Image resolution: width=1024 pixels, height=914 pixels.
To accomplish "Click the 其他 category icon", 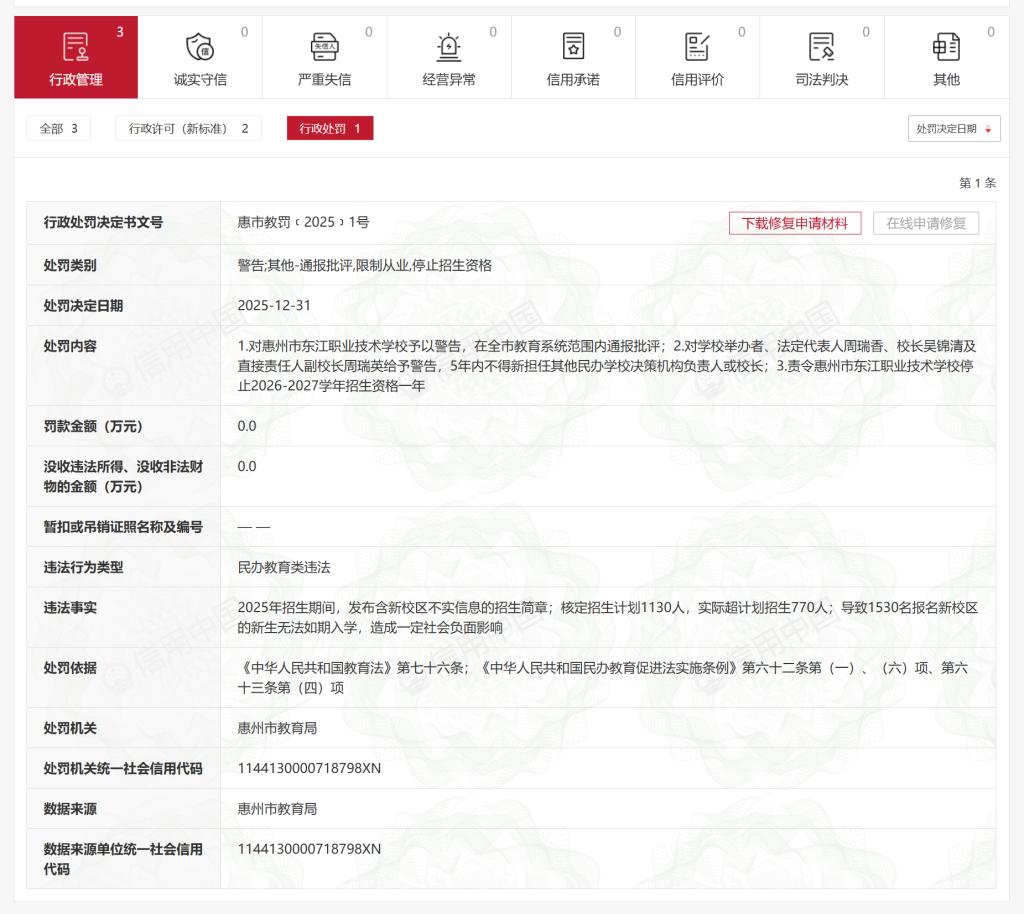I will point(945,46).
